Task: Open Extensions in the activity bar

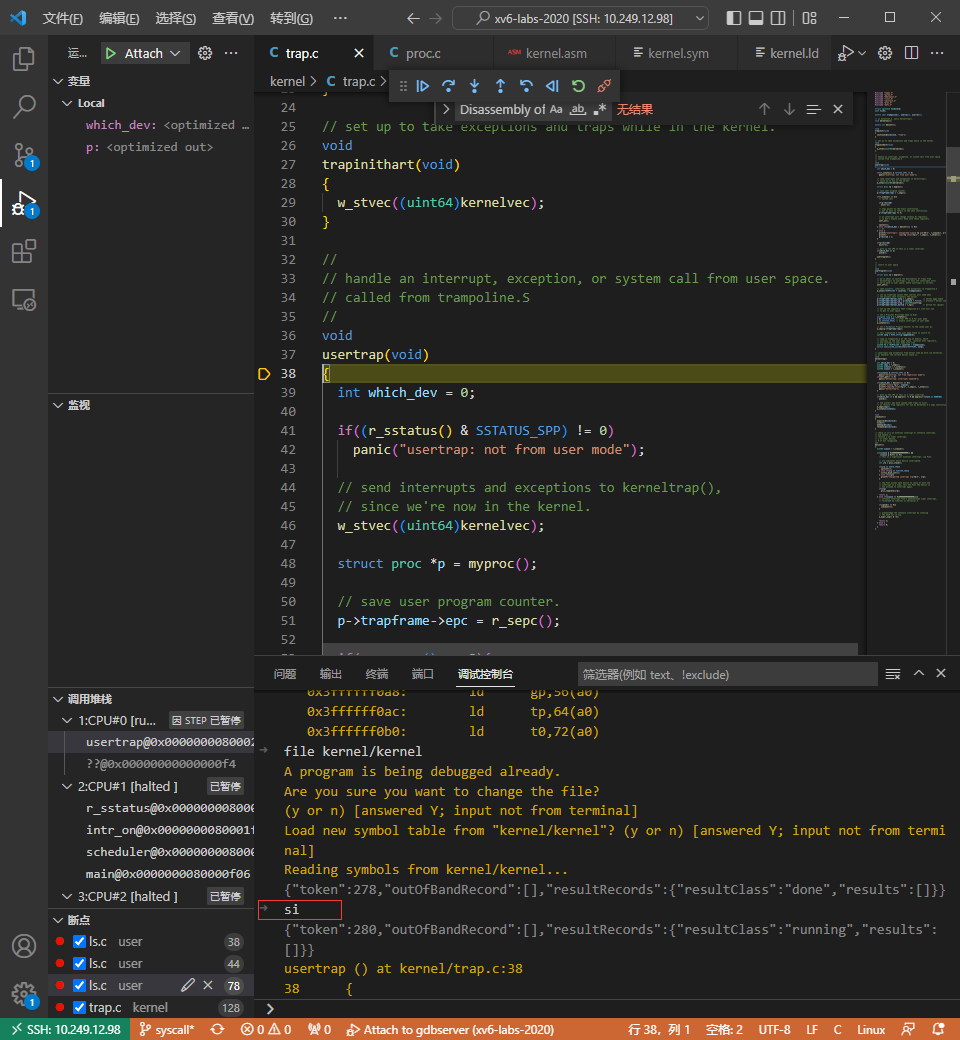Action: tap(24, 252)
